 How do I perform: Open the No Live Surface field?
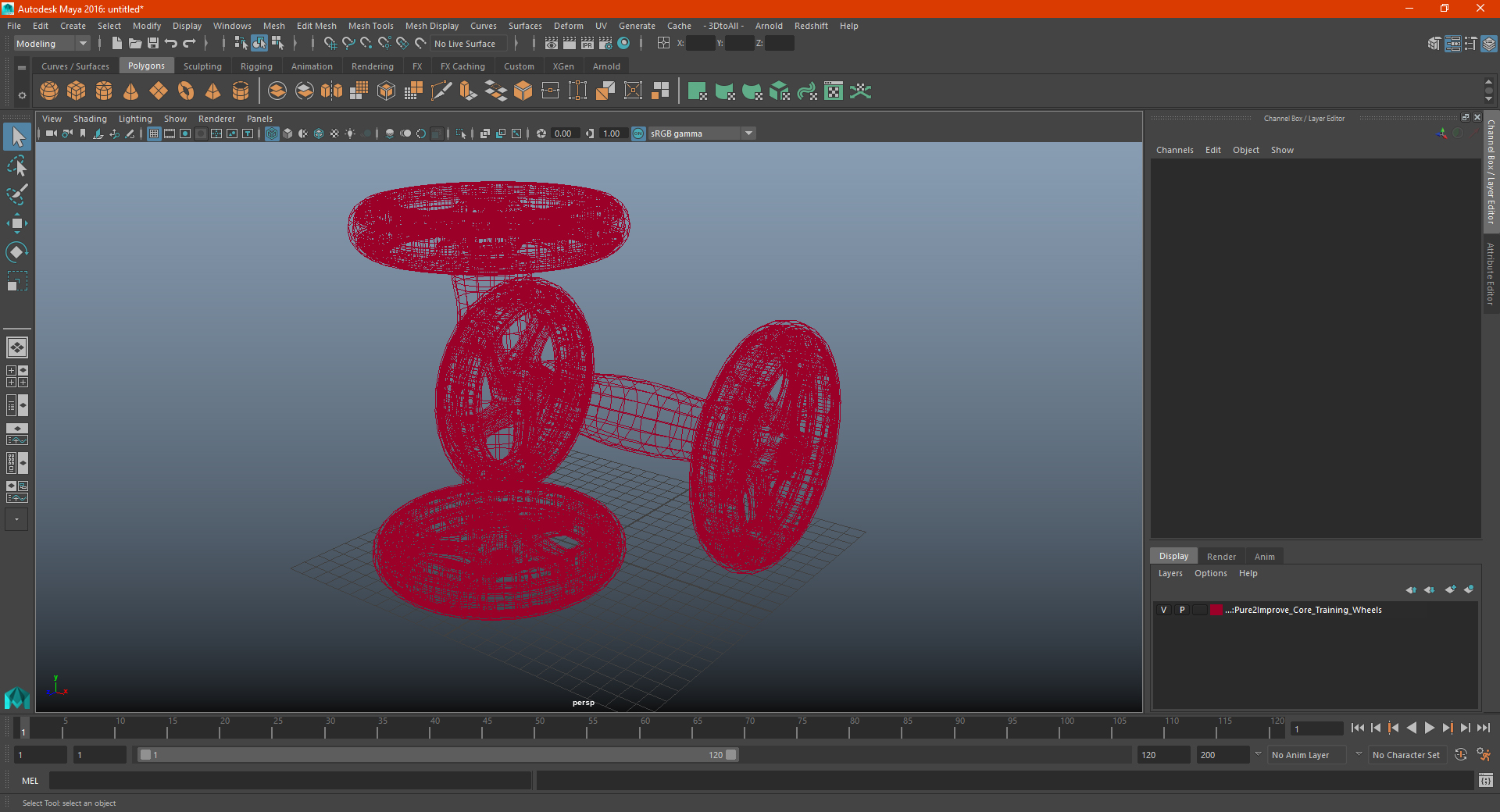point(470,44)
